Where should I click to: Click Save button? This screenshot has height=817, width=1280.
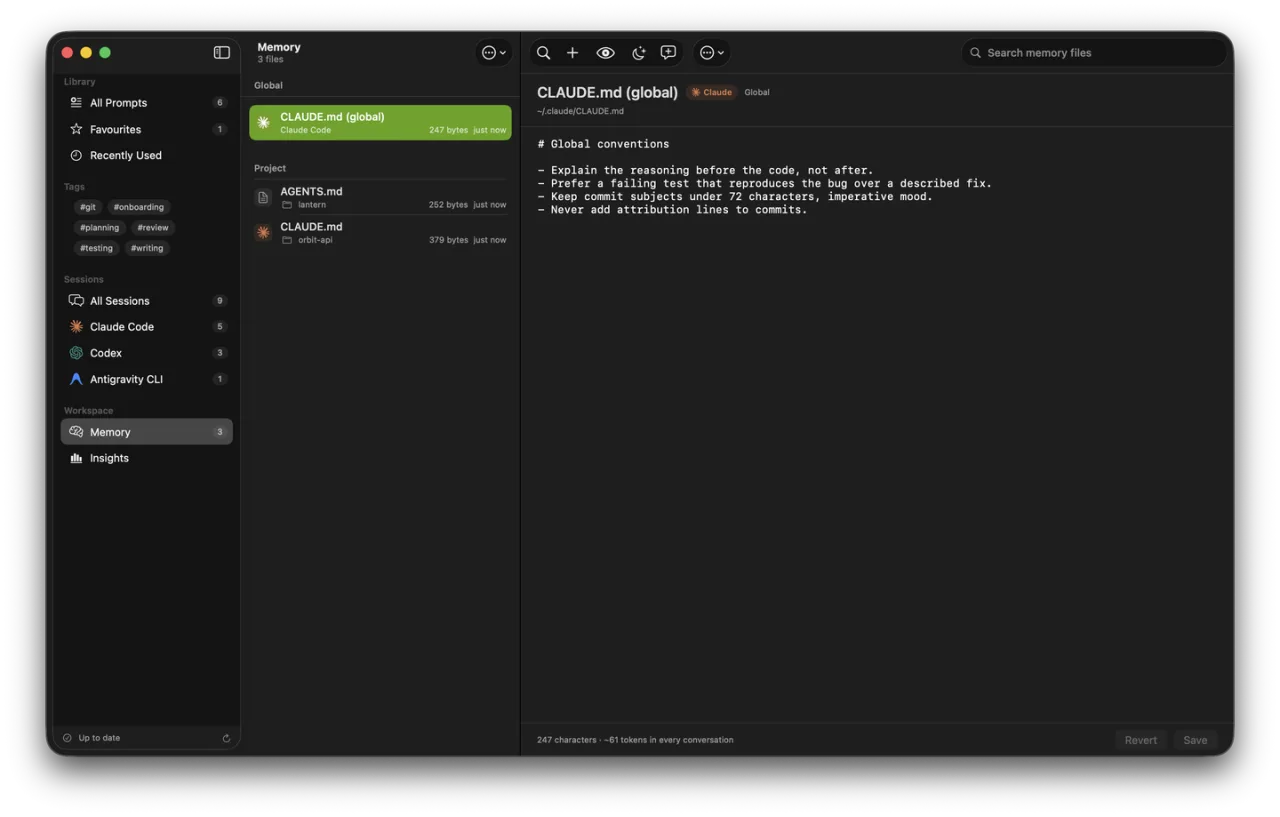1195,740
